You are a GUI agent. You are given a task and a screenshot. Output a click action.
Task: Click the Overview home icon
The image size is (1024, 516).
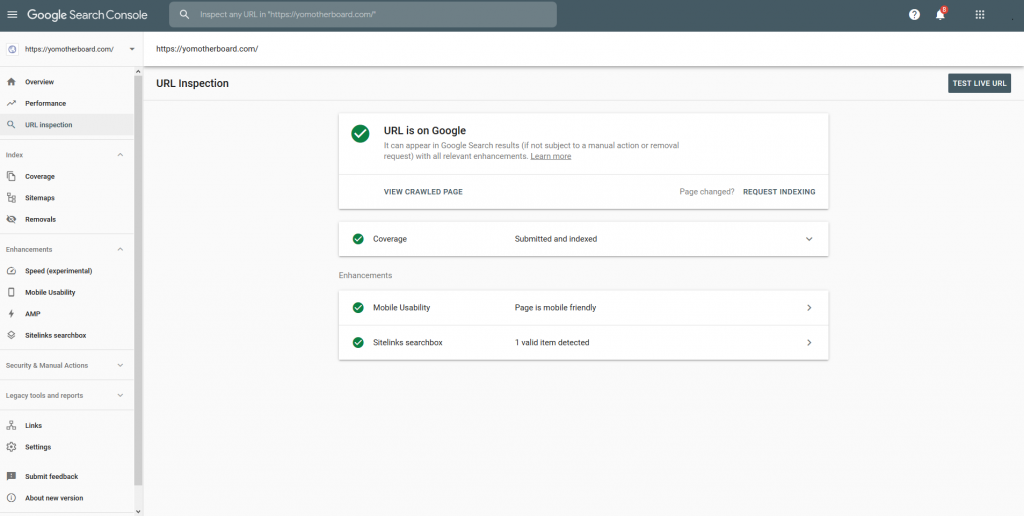click(x=11, y=82)
